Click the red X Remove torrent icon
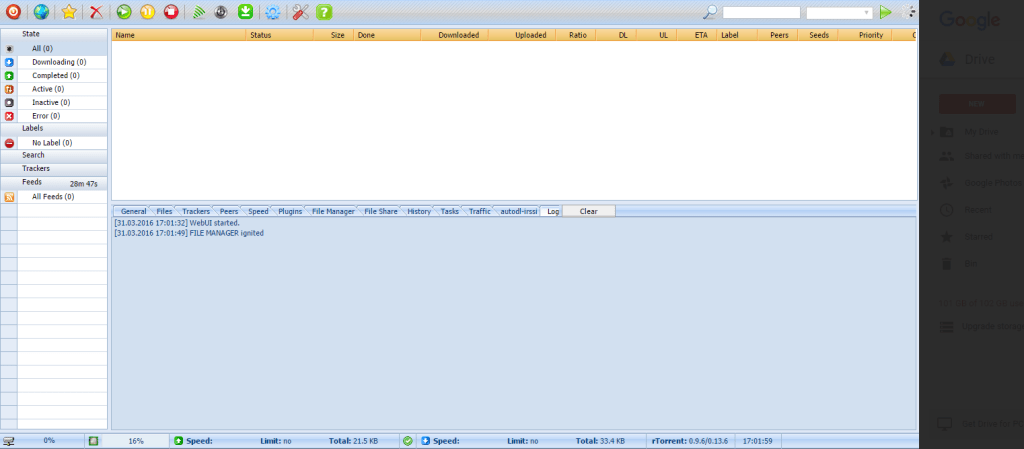1024x449 pixels. click(96, 13)
